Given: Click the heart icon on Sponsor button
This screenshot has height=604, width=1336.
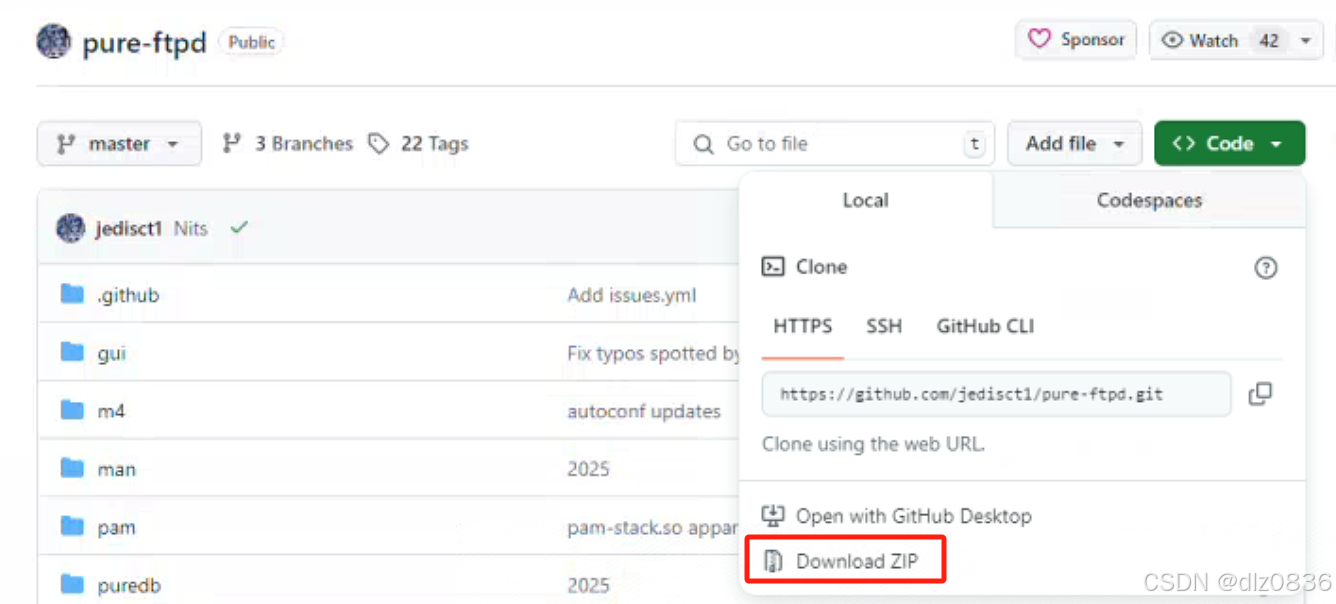Looking at the screenshot, I should 1040,40.
